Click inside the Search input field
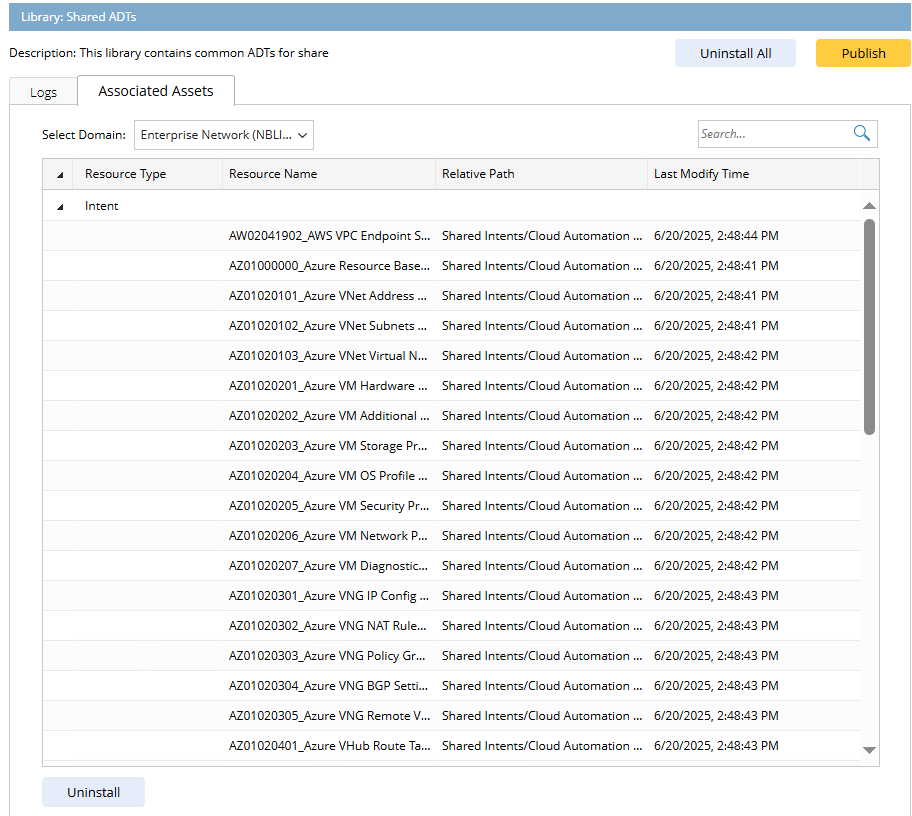This screenshot has height=816, width=912. coord(771,134)
